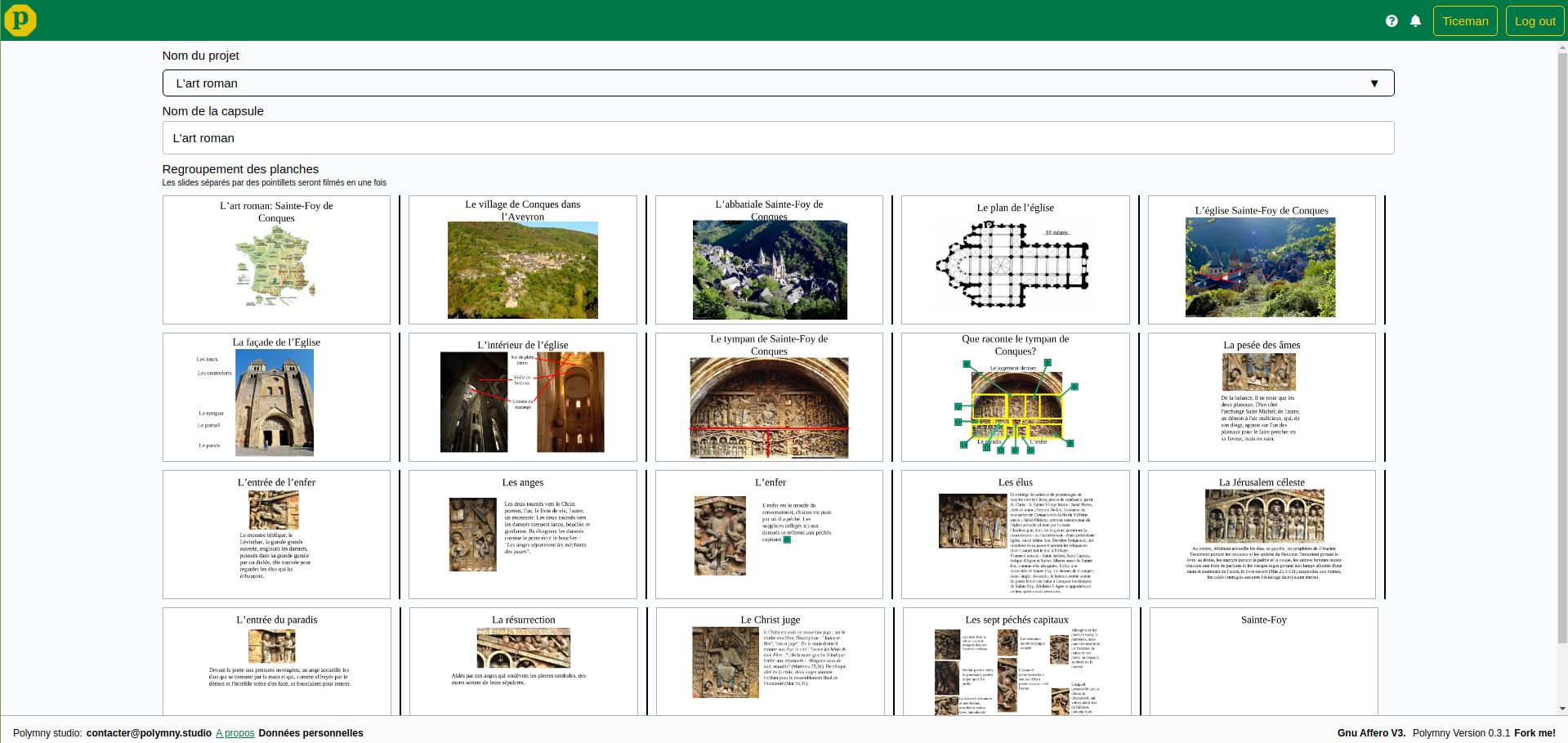Open the L'art roman project combo box
The image size is (1568, 743).
click(778, 83)
